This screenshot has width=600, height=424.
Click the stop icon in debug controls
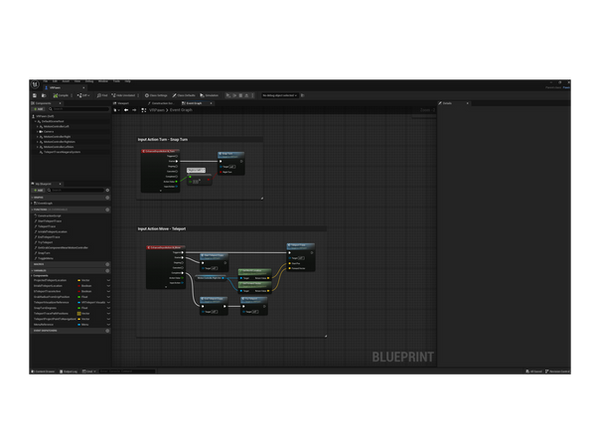click(240, 95)
